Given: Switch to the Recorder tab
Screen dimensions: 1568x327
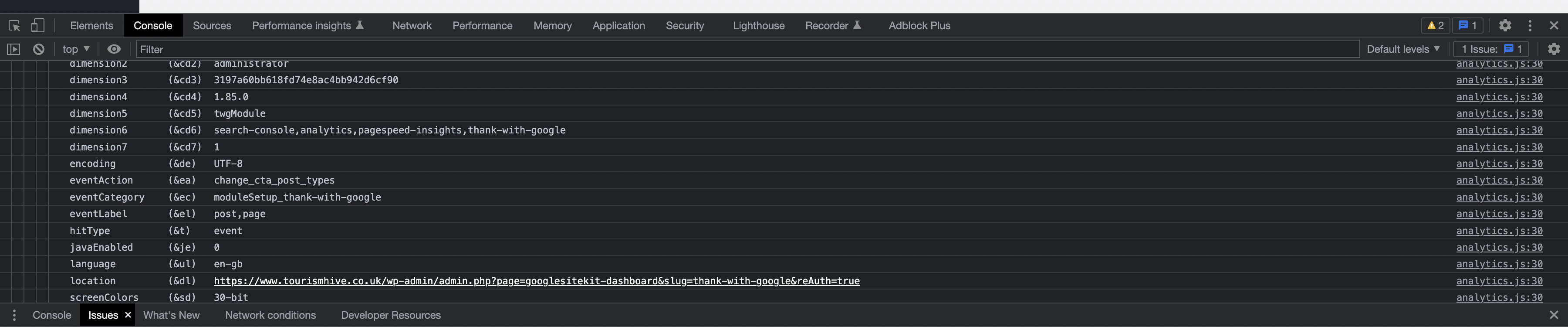Looking at the screenshot, I should click(x=833, y=26).
